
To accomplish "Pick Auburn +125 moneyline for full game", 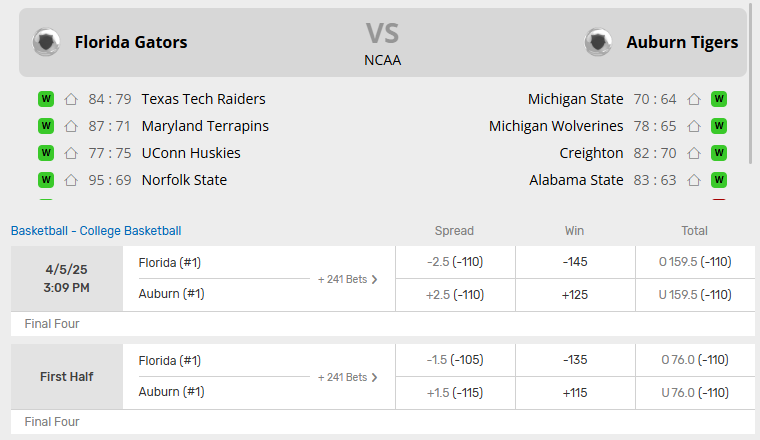I will [574, 295].
